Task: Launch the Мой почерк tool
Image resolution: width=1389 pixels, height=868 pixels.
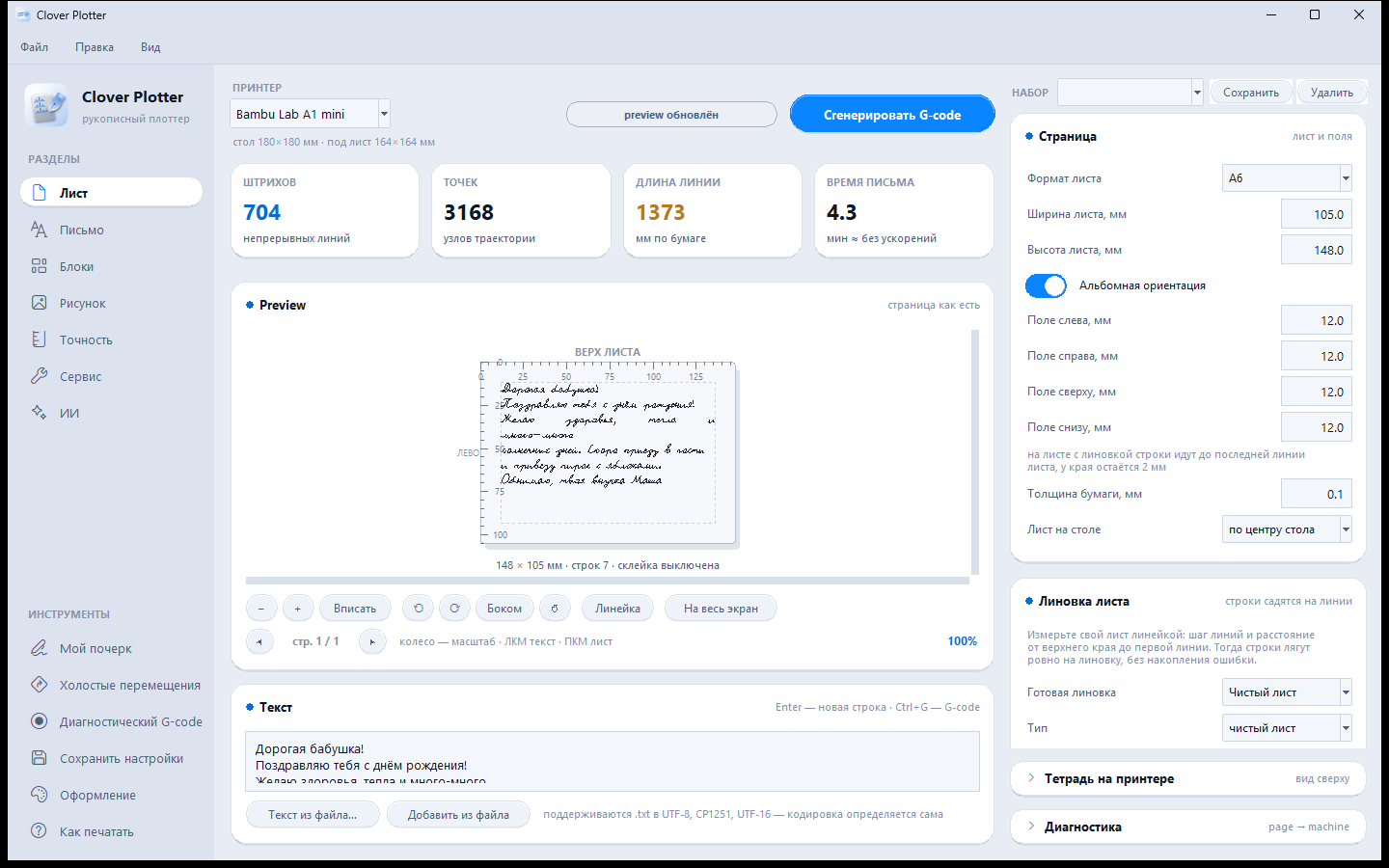Action: coord(111,648)
